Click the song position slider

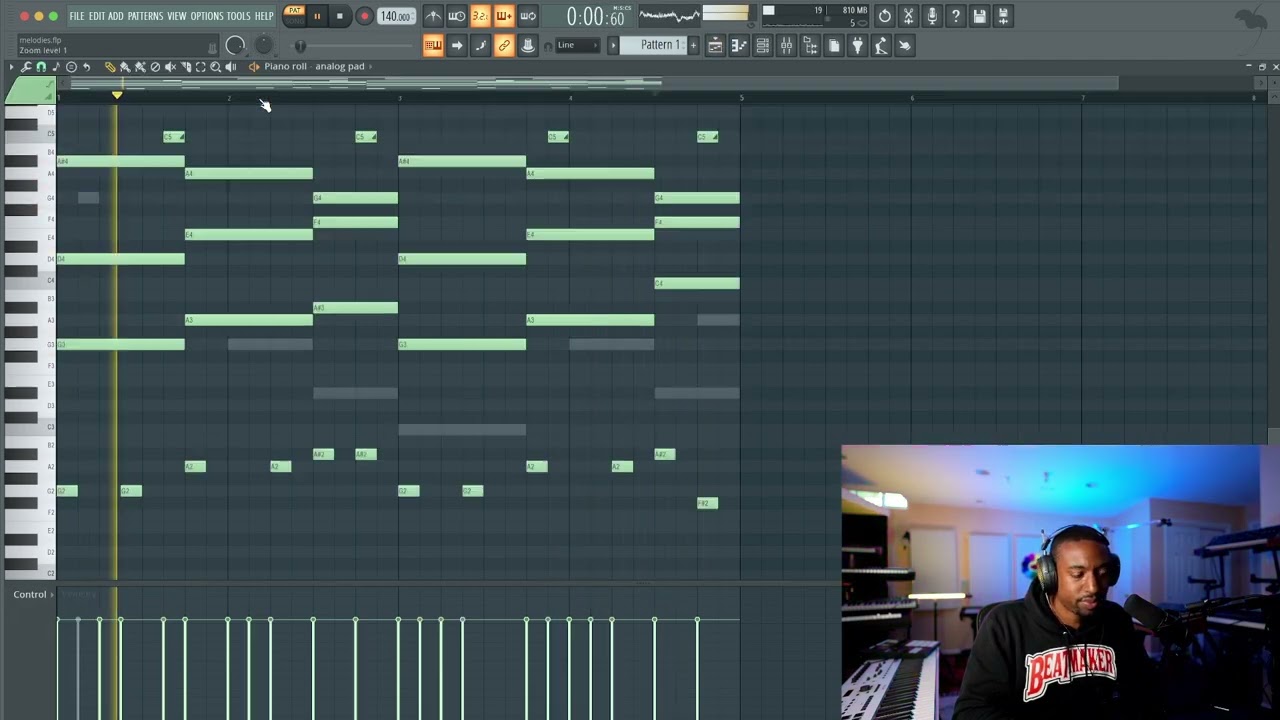(x=354, y=46)
